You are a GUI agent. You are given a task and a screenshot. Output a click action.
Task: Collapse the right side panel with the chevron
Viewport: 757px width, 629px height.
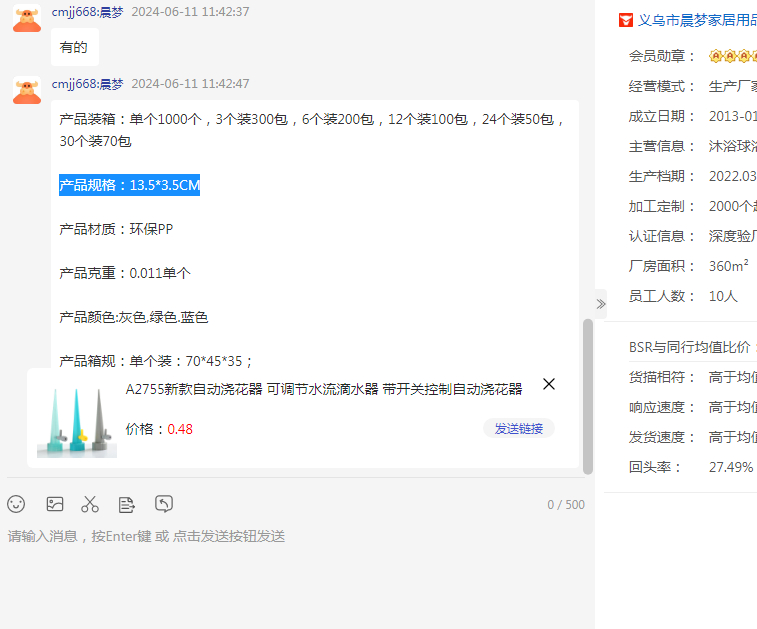pyautogui.click(x=601, y=304)
